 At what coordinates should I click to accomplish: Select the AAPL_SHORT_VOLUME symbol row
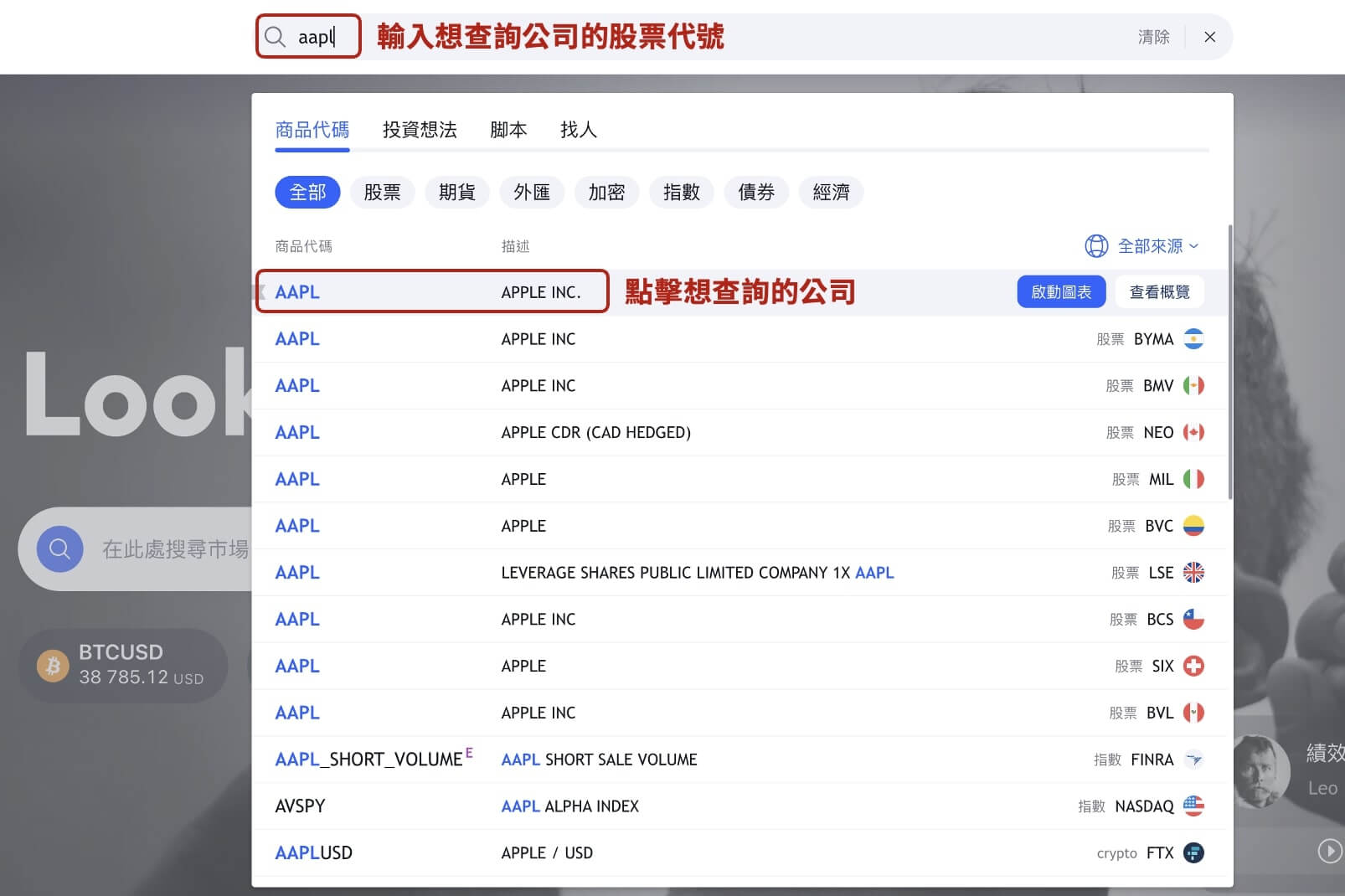tap(739, 760)
